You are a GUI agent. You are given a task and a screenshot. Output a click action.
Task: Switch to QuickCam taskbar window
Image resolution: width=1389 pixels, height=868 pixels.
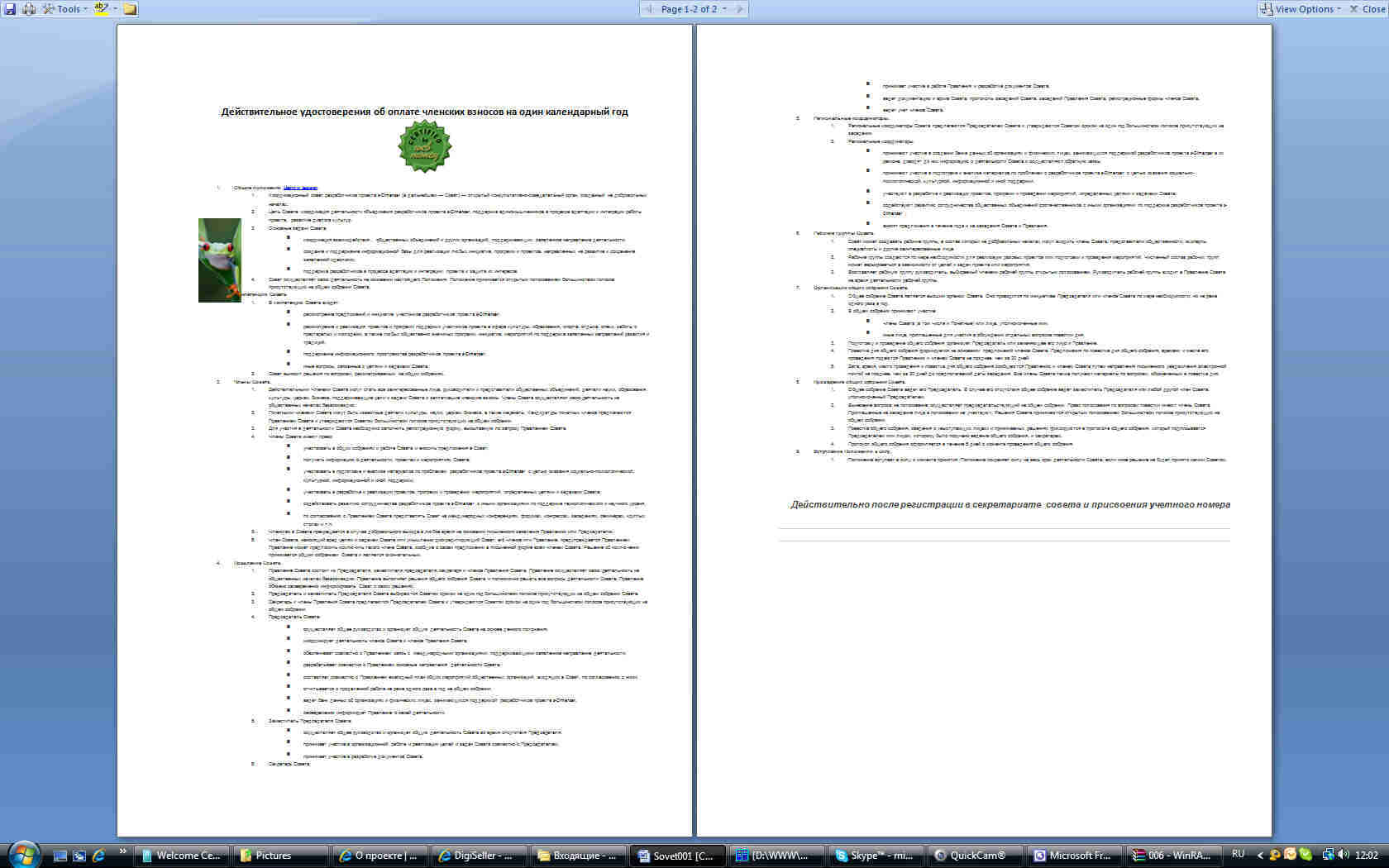[x=974, y=856]
